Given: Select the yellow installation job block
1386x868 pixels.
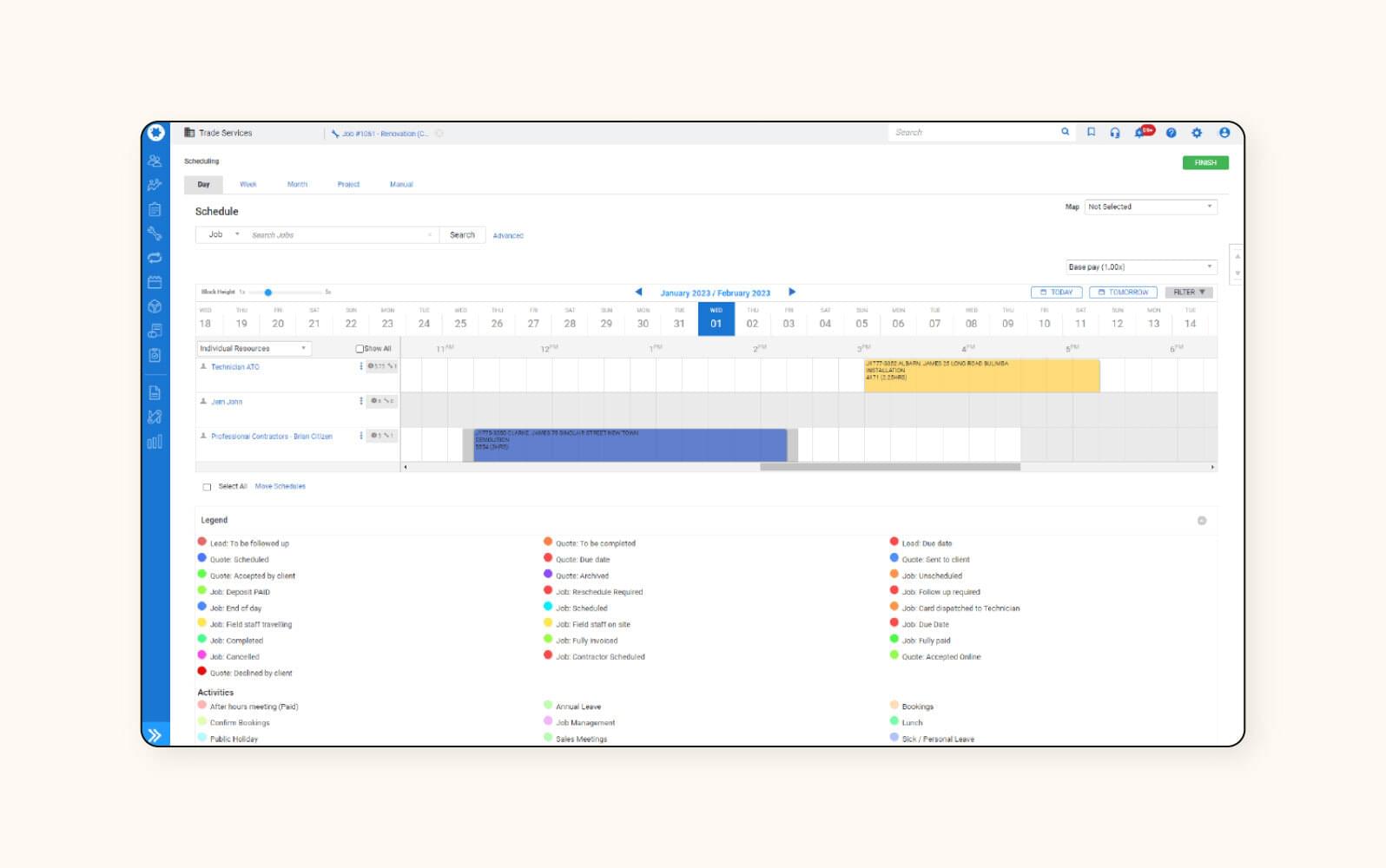Looking at the screenshot, I should (x=981, y=376).
